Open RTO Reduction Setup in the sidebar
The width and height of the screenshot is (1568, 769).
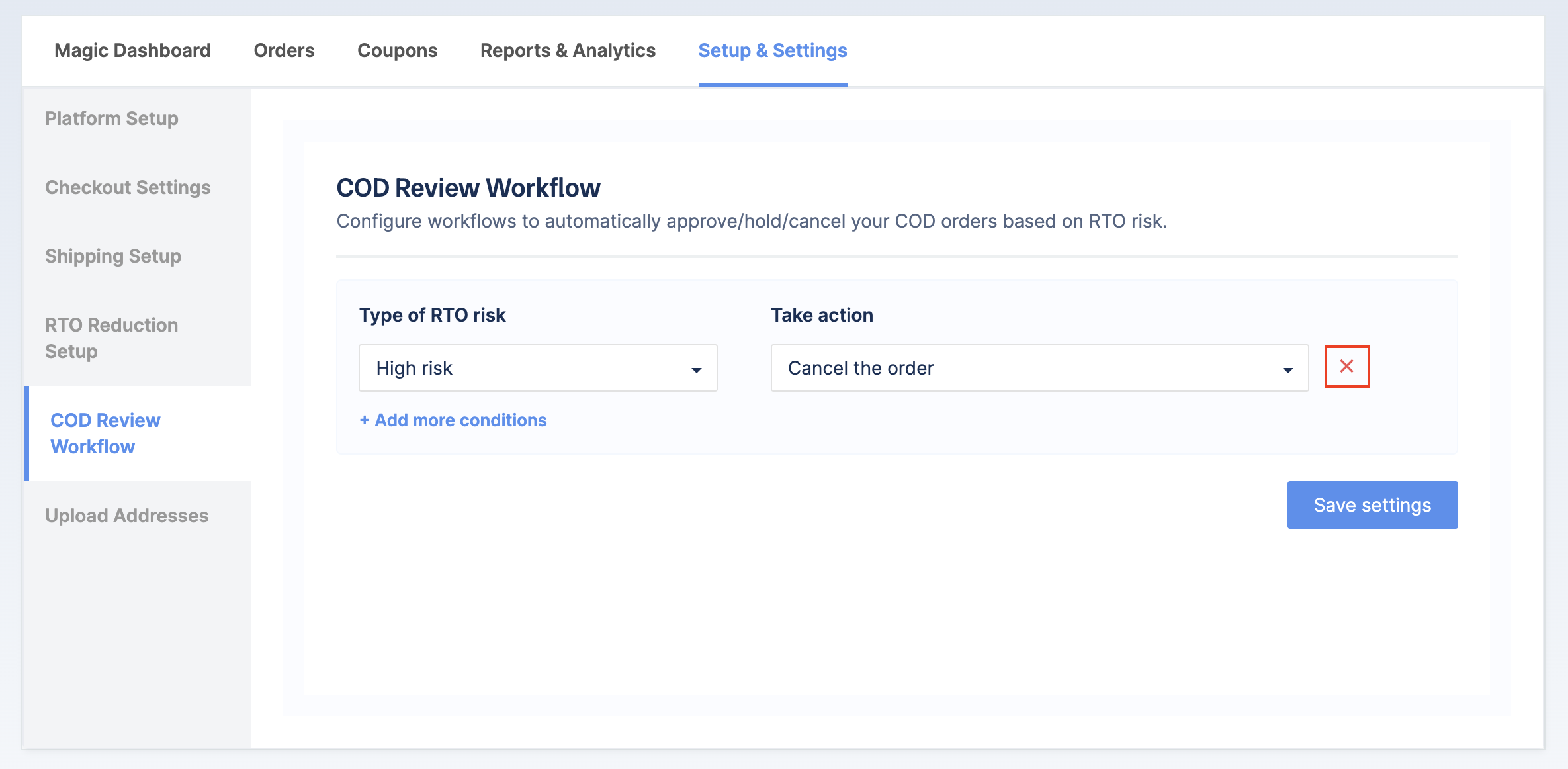pos(111,338)
